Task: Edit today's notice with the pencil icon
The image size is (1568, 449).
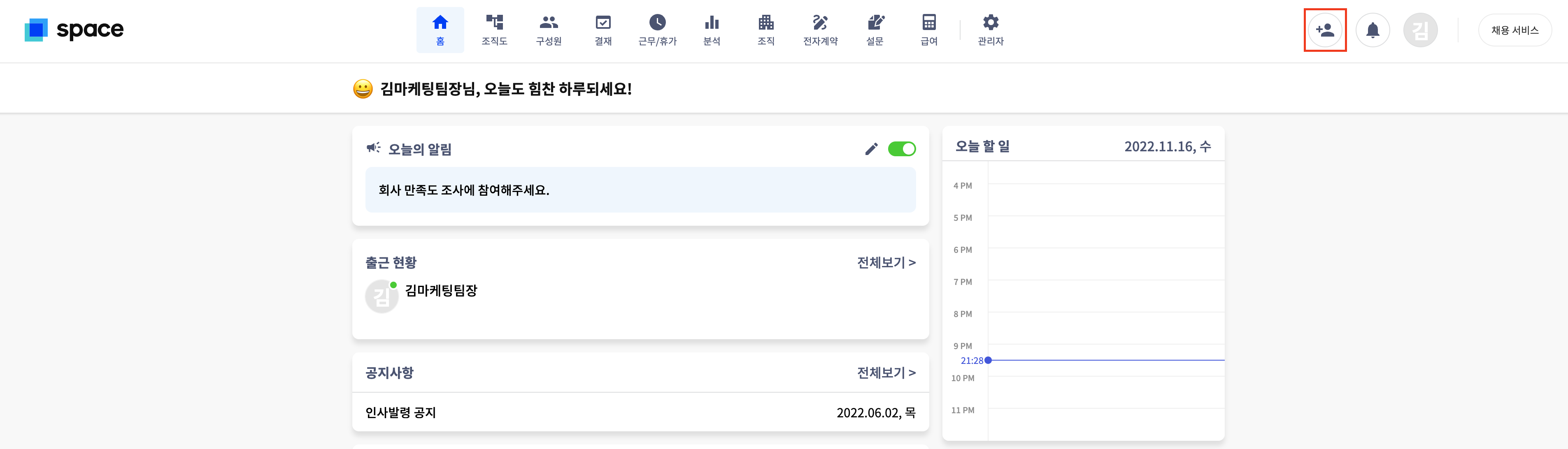Action: coord(871,149)
